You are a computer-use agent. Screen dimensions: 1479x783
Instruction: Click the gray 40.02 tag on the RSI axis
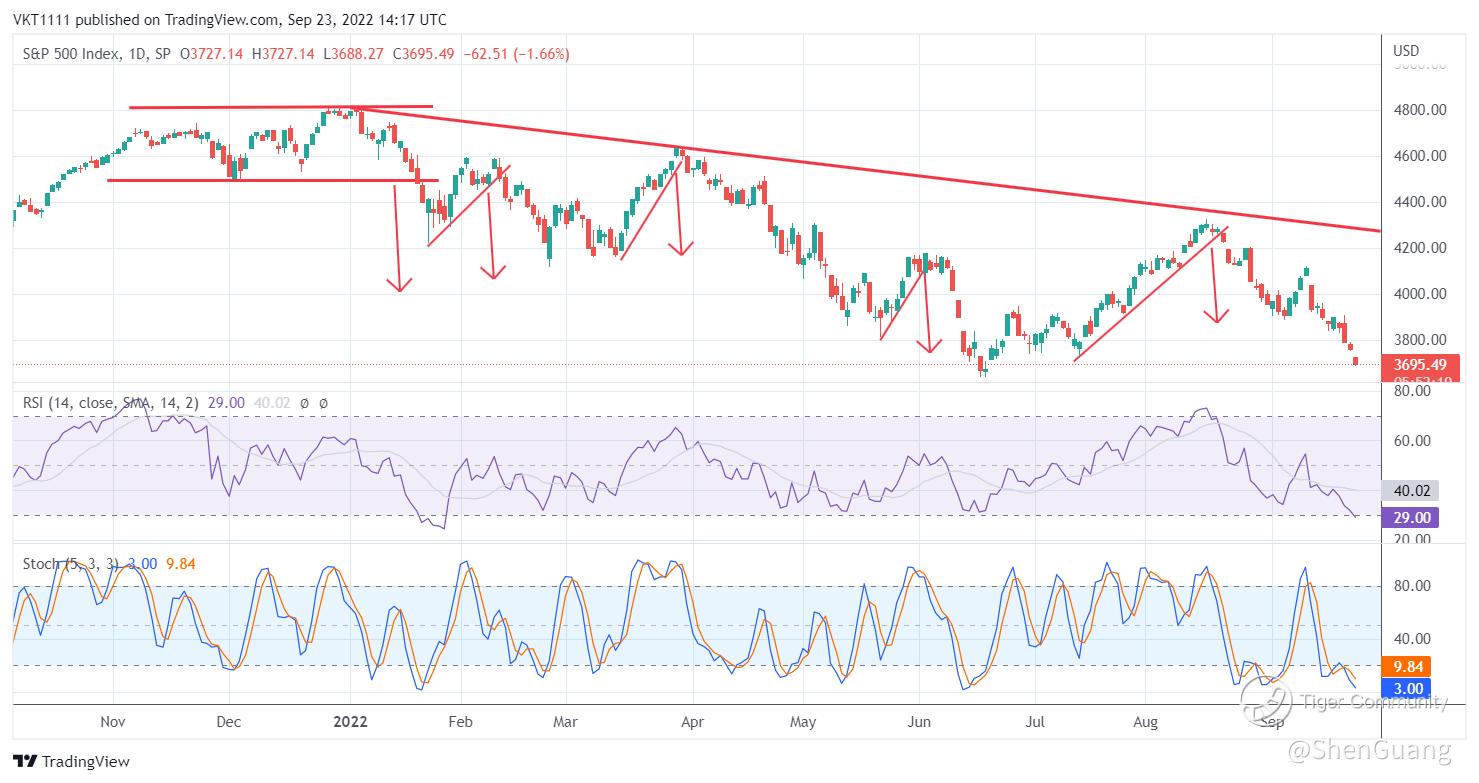tap(1410, 491)
